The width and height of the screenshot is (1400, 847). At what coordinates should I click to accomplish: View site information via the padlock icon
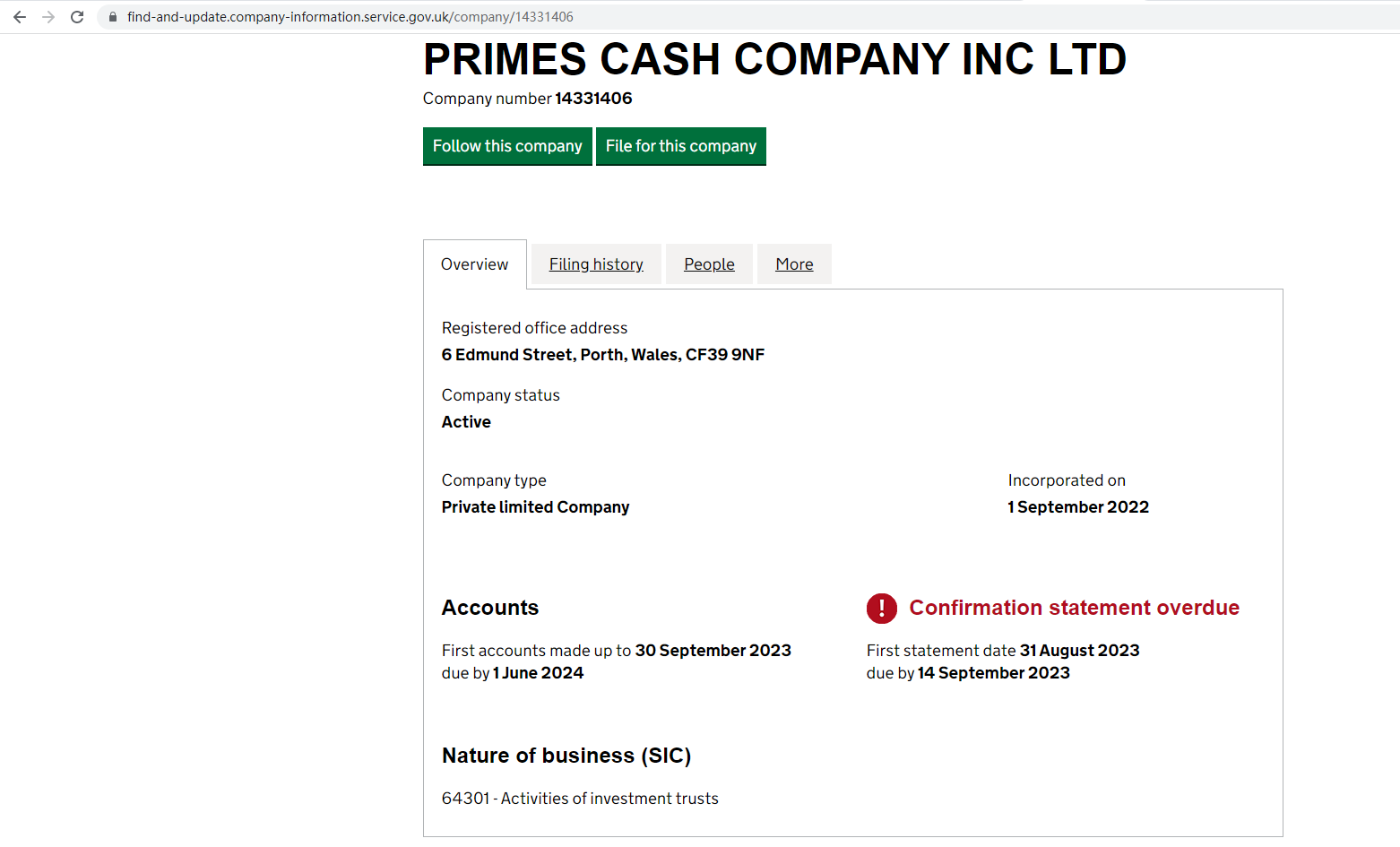113,17
